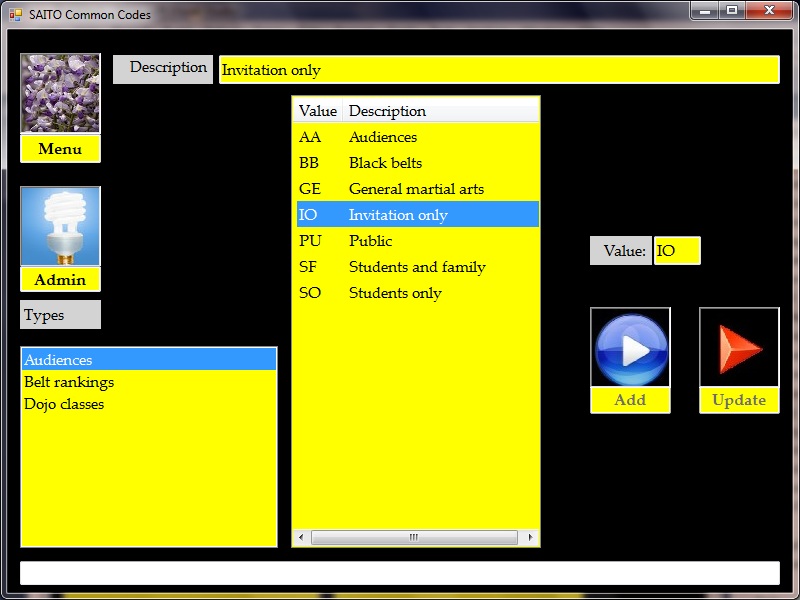Screen dimensions: 800x600
Task: Open Admin via the light bulb icon
Action: pos(60,226)
